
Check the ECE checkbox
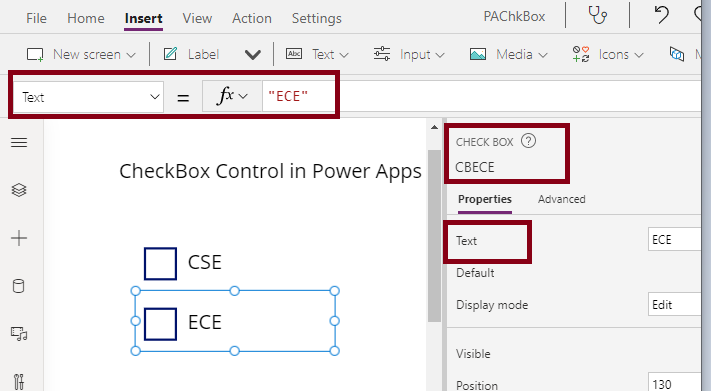[x=161, y=324]
